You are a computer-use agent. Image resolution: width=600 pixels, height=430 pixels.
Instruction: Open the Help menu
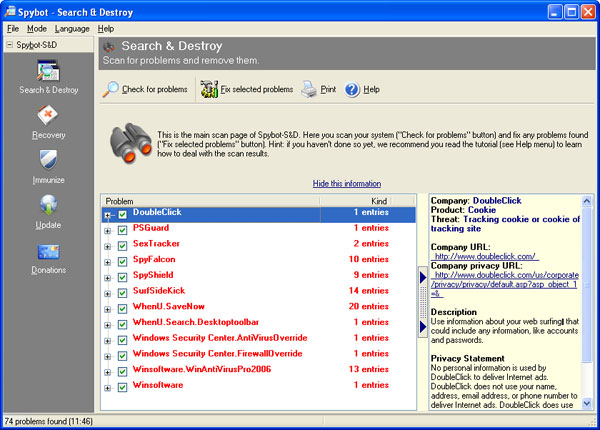coord(106,29)
